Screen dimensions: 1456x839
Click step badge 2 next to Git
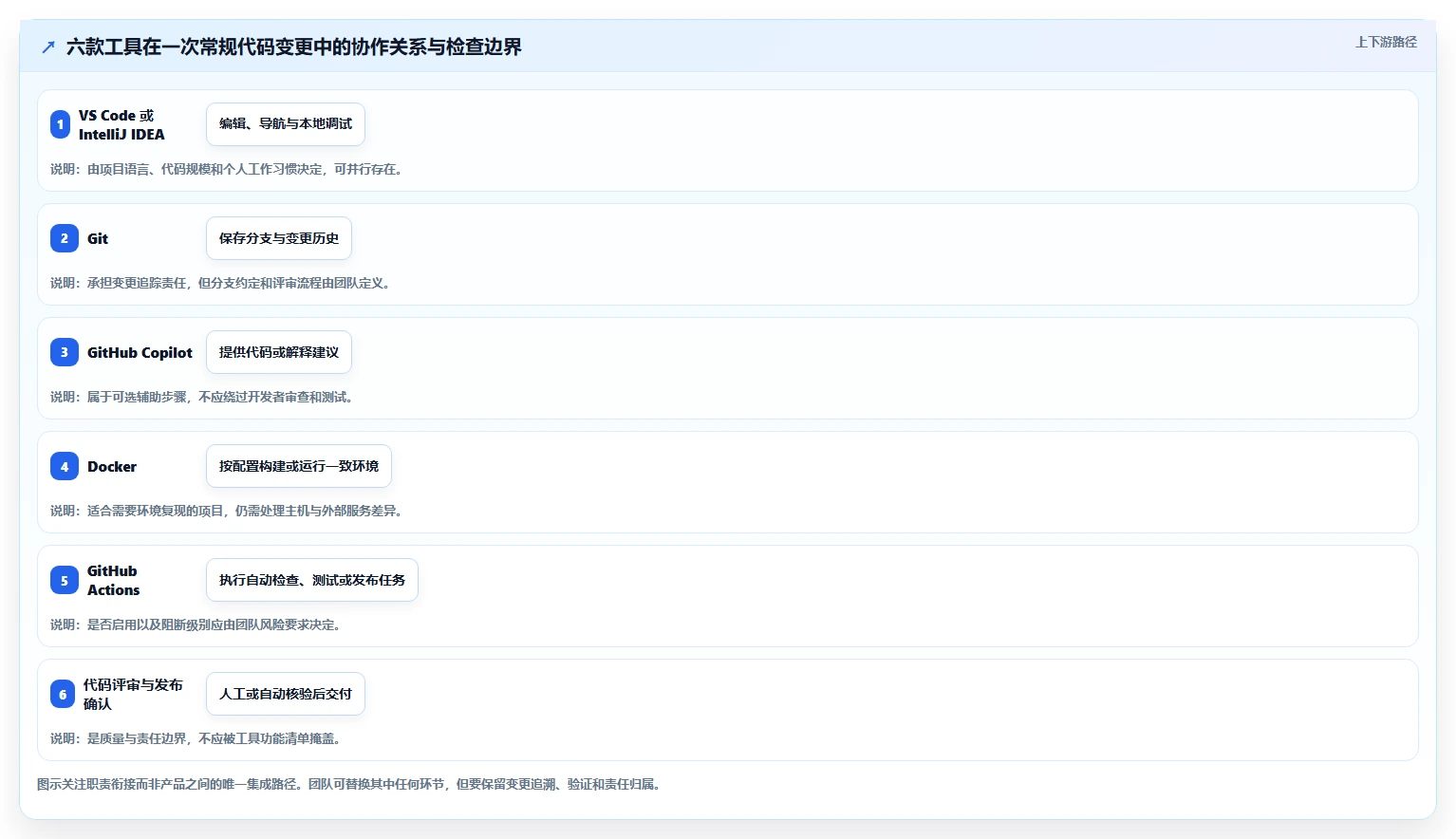65,238
